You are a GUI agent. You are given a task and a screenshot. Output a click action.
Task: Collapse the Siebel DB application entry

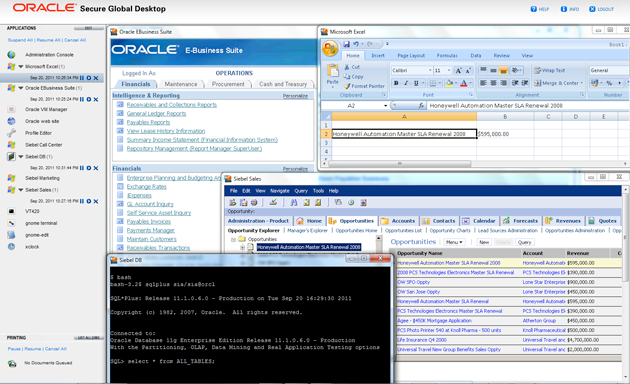click(20, 157)
